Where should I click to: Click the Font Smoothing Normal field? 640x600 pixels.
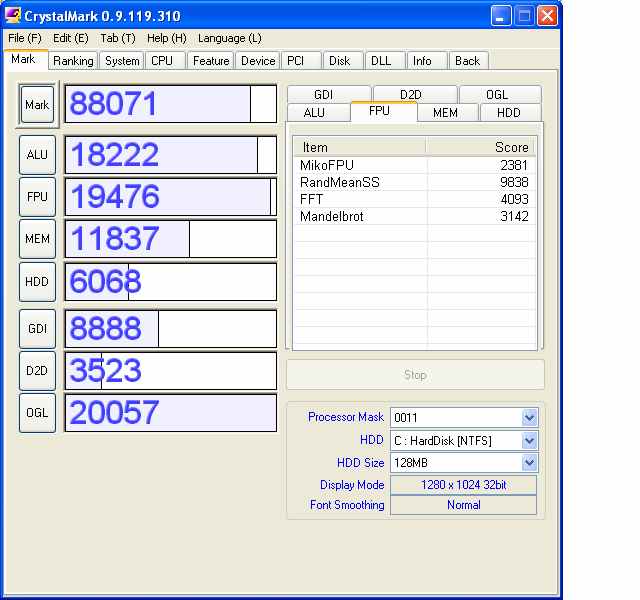pyautogui.click(x=463, y=505)
